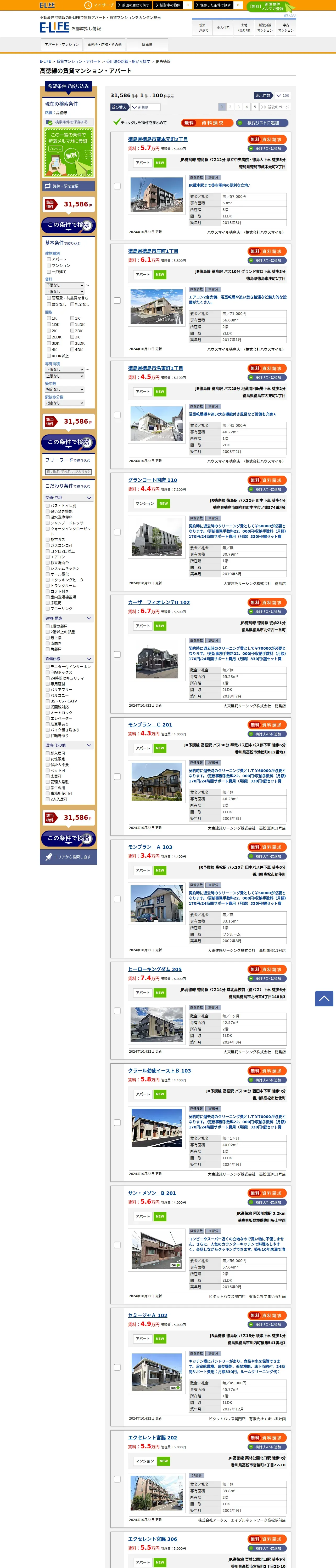Click top bulk 無料 資料請求 button
Image resolution: width=336 pixels, height=1568 pixels.
click(207, 122)
